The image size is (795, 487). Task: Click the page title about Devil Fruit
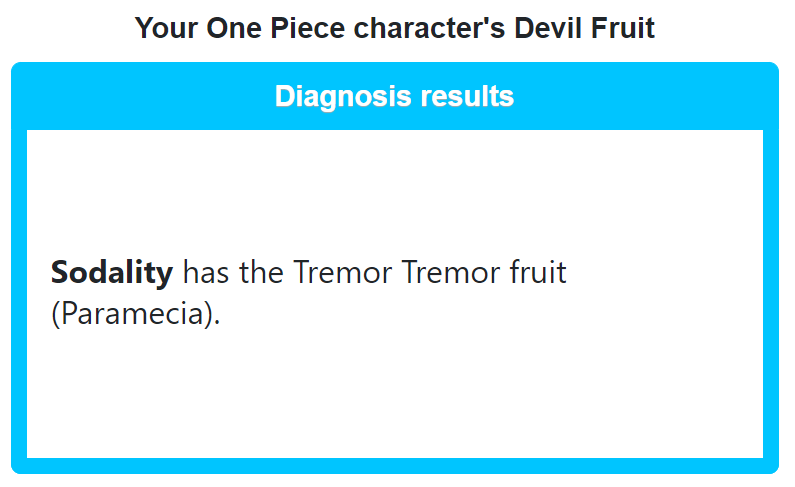394,28
